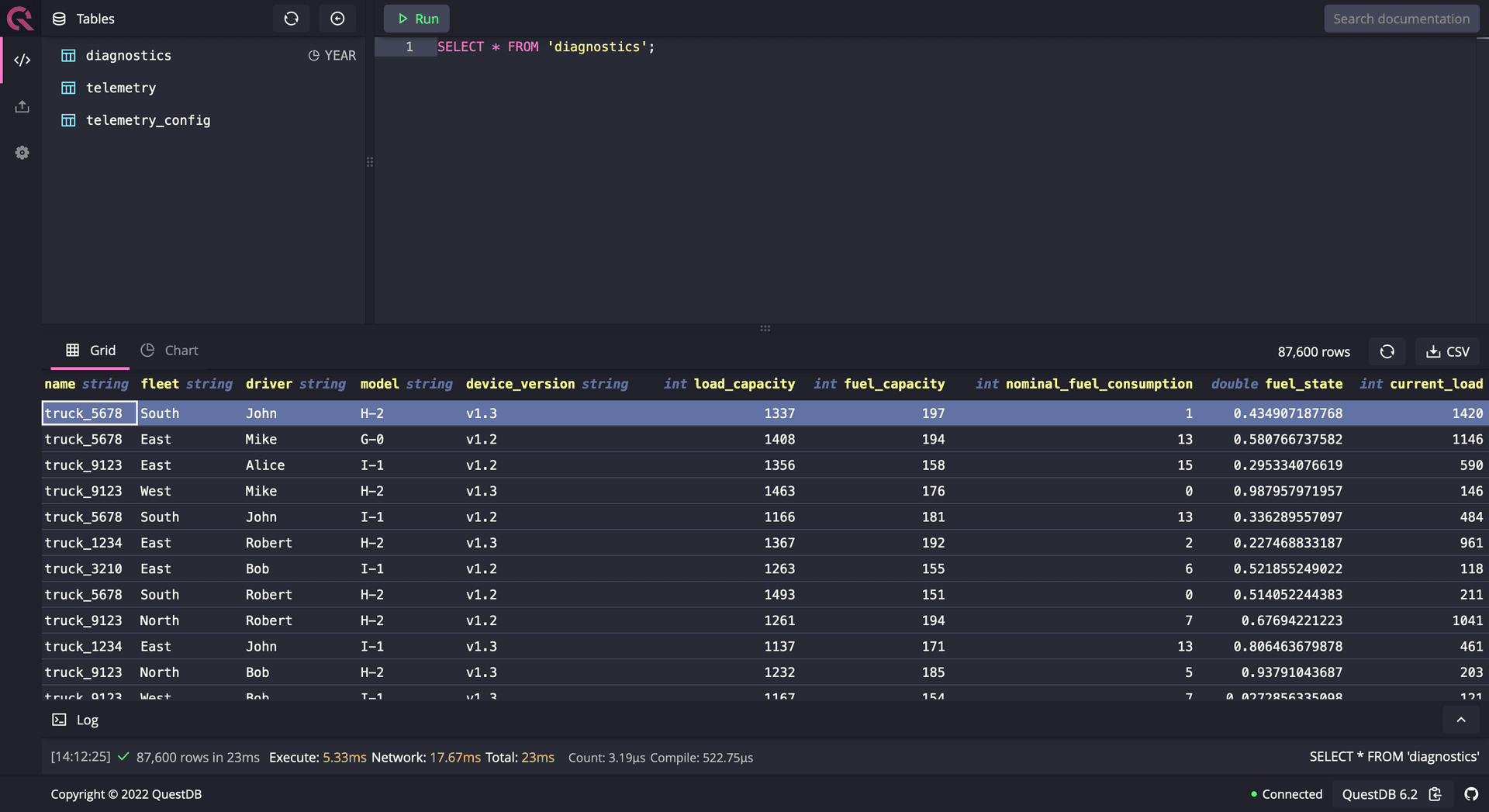The height and width of the screenshot is (812, 1489).
Task: Click the circled arrow icon beside table refresh
Action: click(337, 19)
